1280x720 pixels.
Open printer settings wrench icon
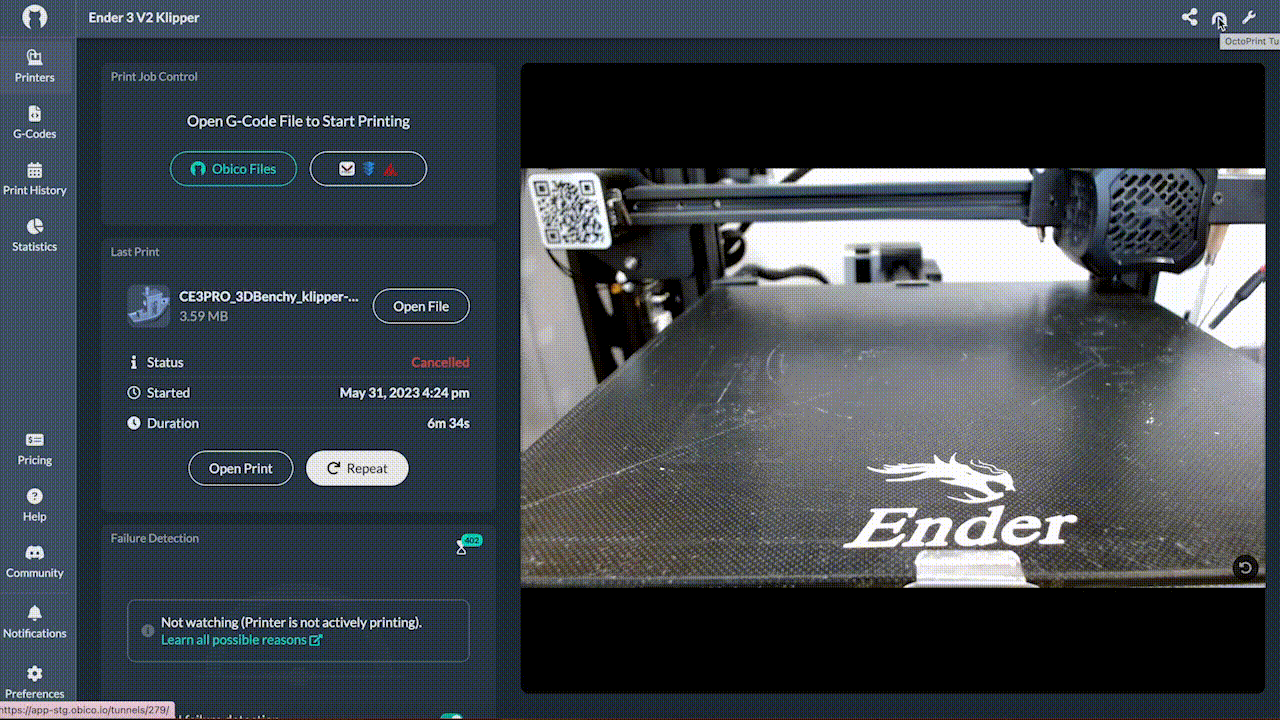(1248, 17)
